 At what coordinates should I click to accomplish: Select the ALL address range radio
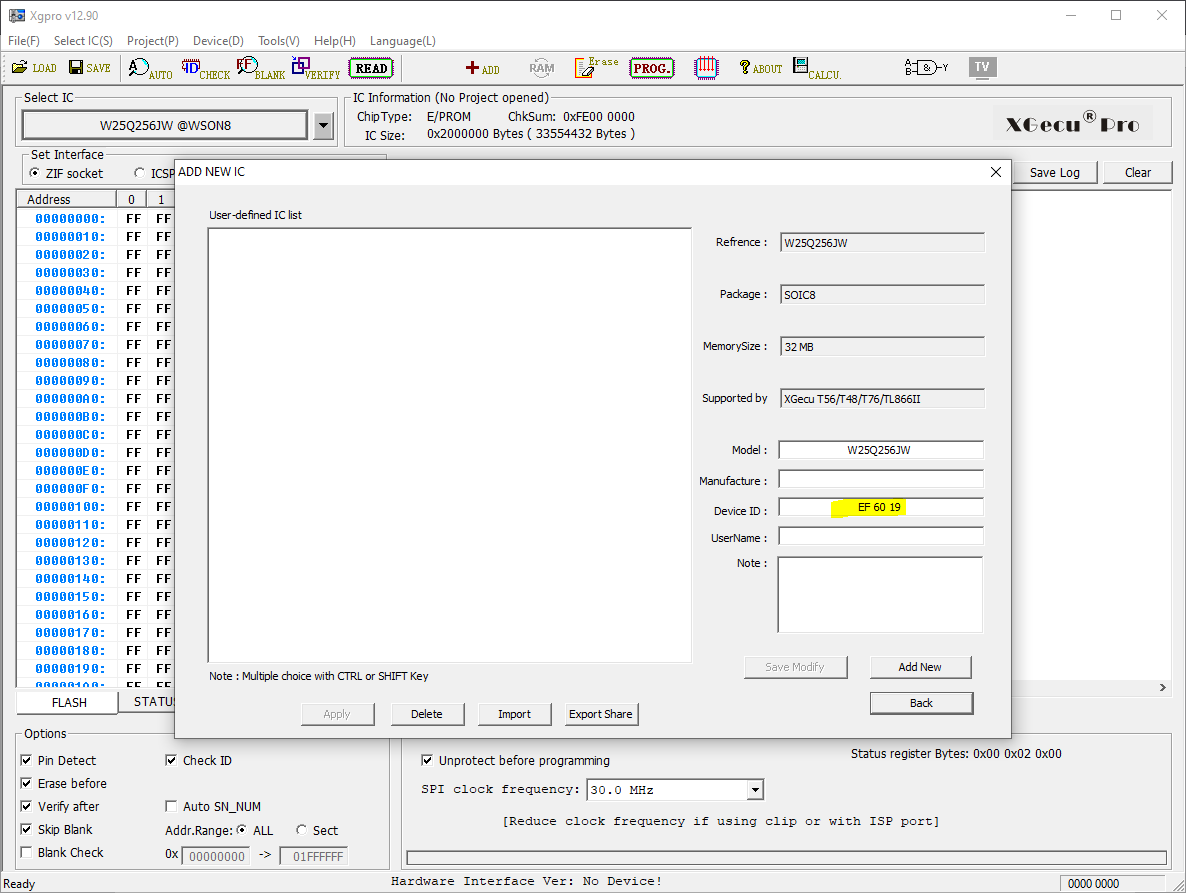pos(241,830)
